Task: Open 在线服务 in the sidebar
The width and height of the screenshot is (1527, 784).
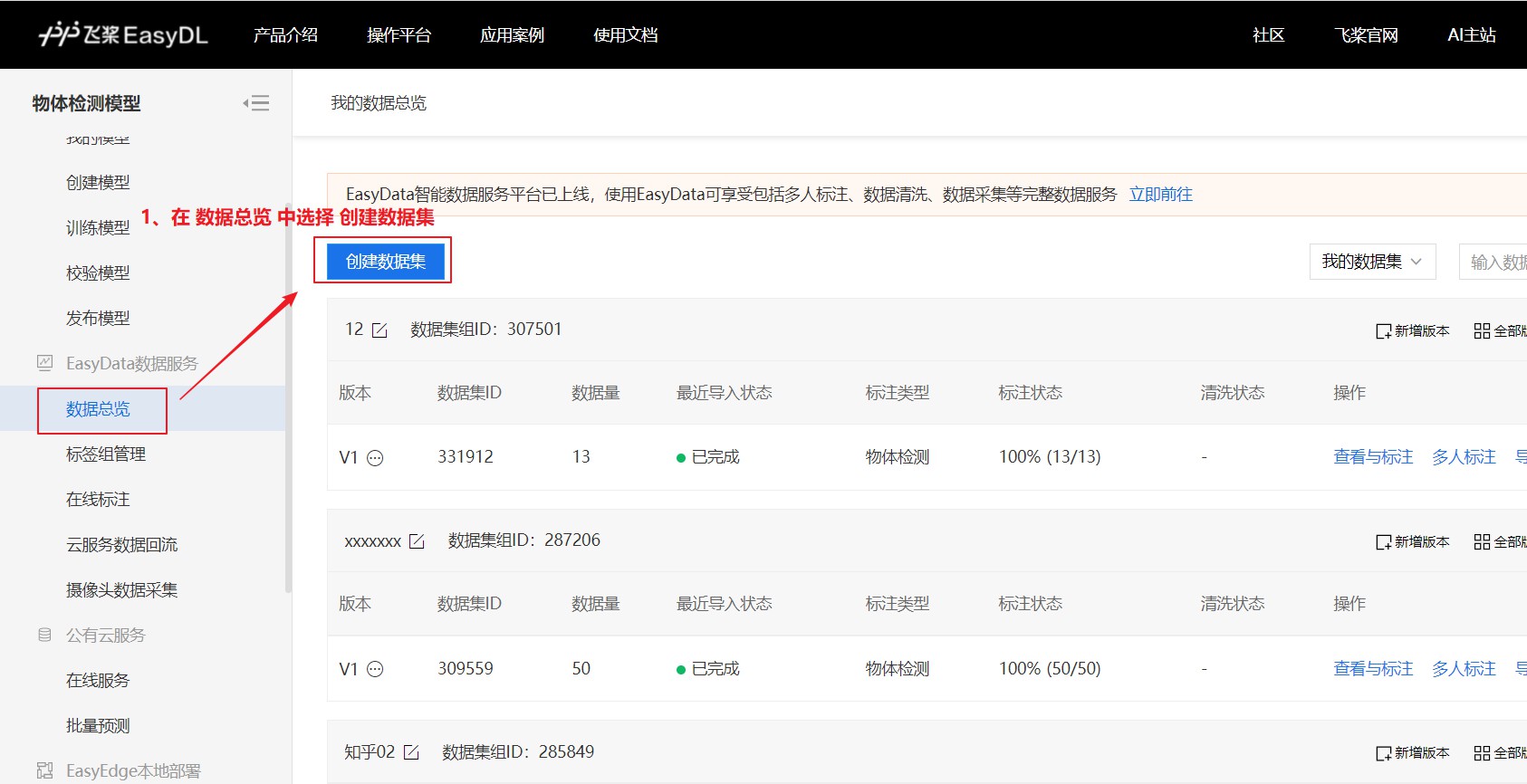Action: pos(98,680)
